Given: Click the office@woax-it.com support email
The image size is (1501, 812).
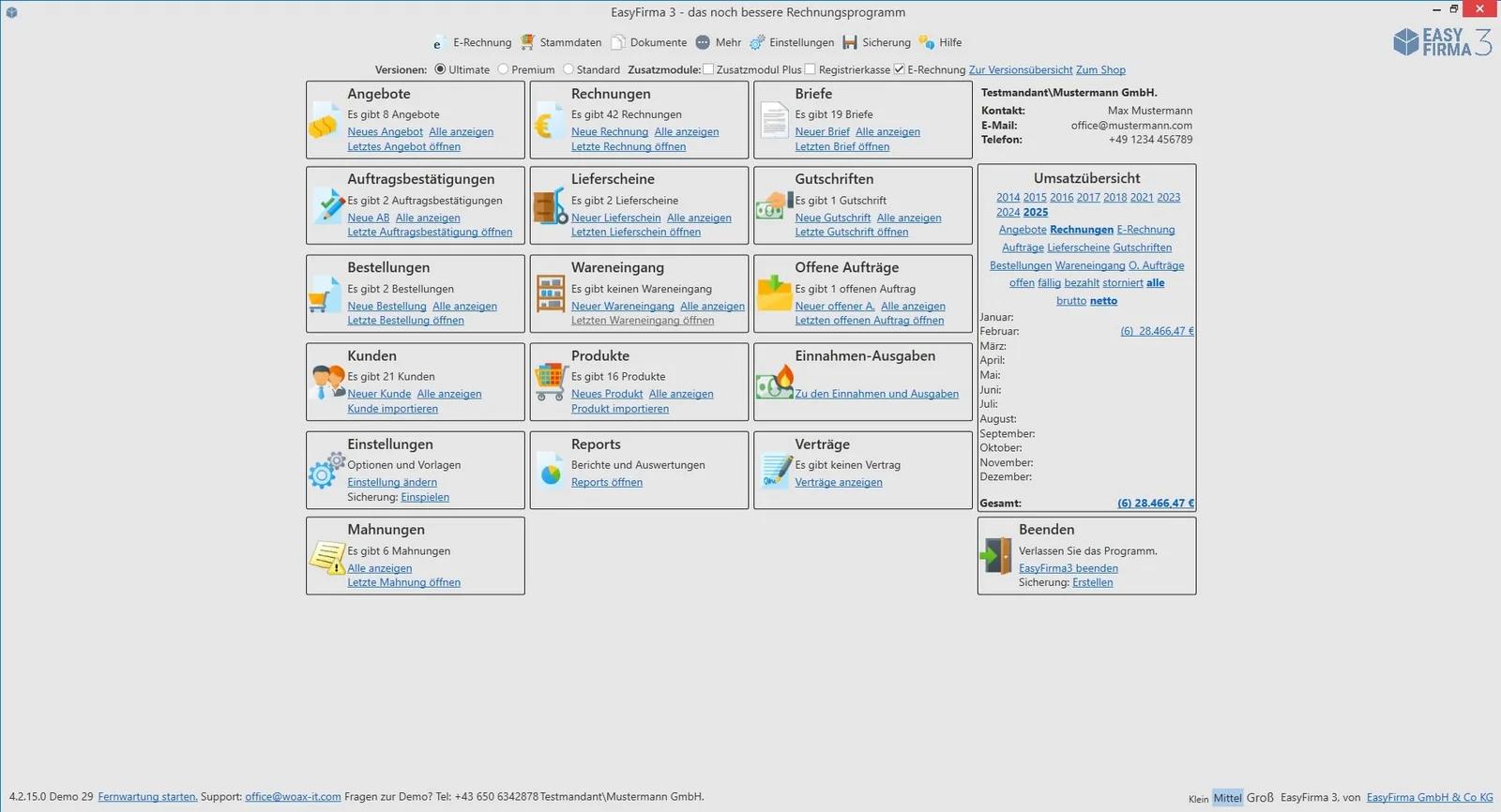Looking at the screenshot, I should [x=293, y=797].
